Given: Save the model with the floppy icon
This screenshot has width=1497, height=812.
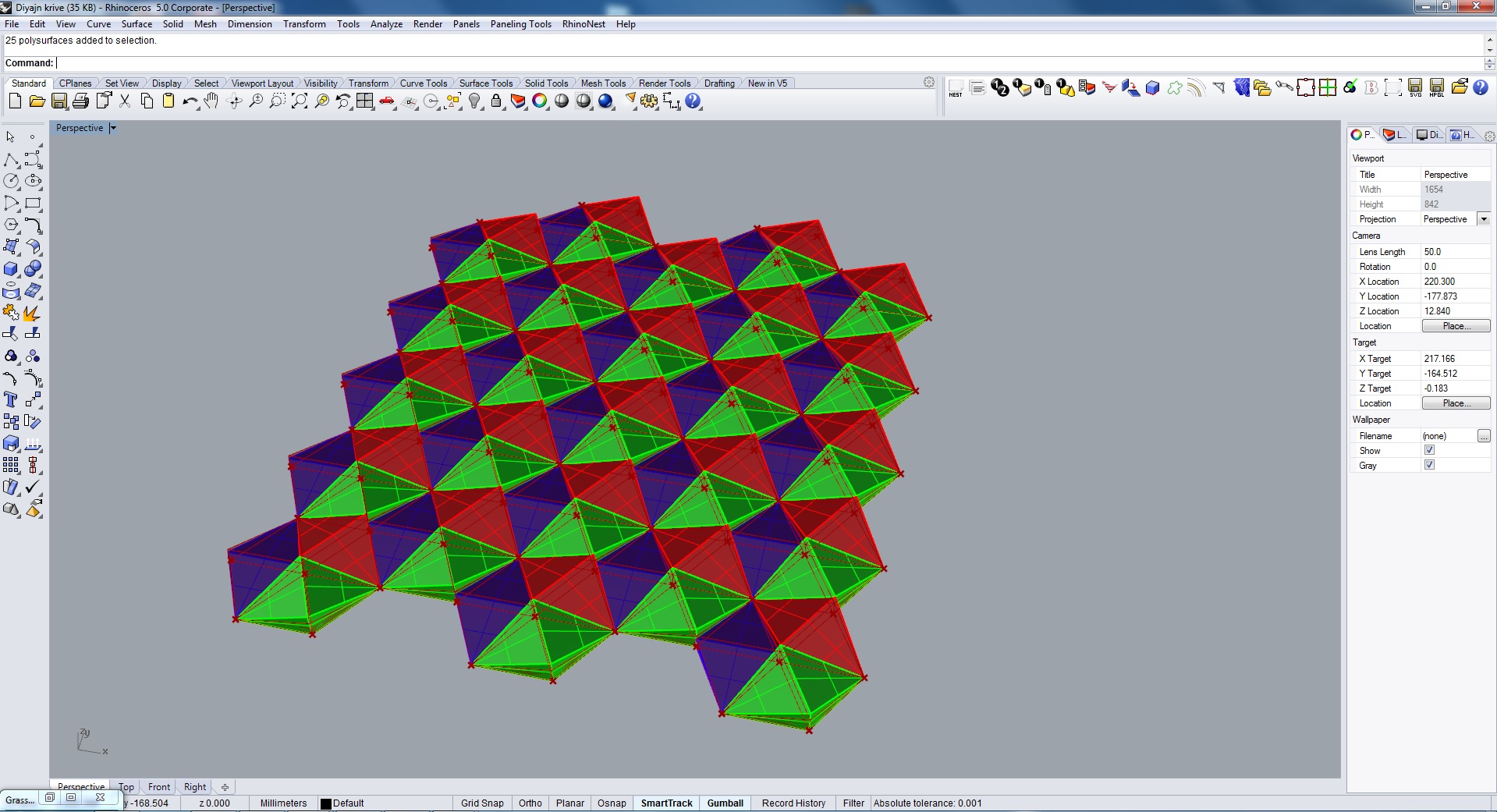Looking at the screenshot, I should click(x=59, y=101).
